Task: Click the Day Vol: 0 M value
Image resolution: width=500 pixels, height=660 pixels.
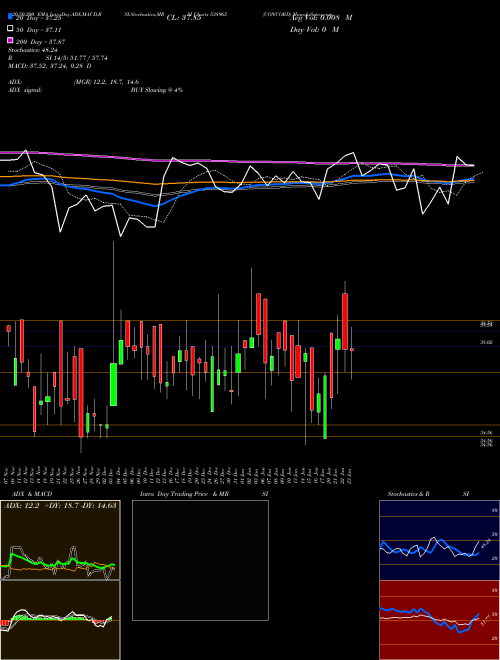Action: pos(314,30)
